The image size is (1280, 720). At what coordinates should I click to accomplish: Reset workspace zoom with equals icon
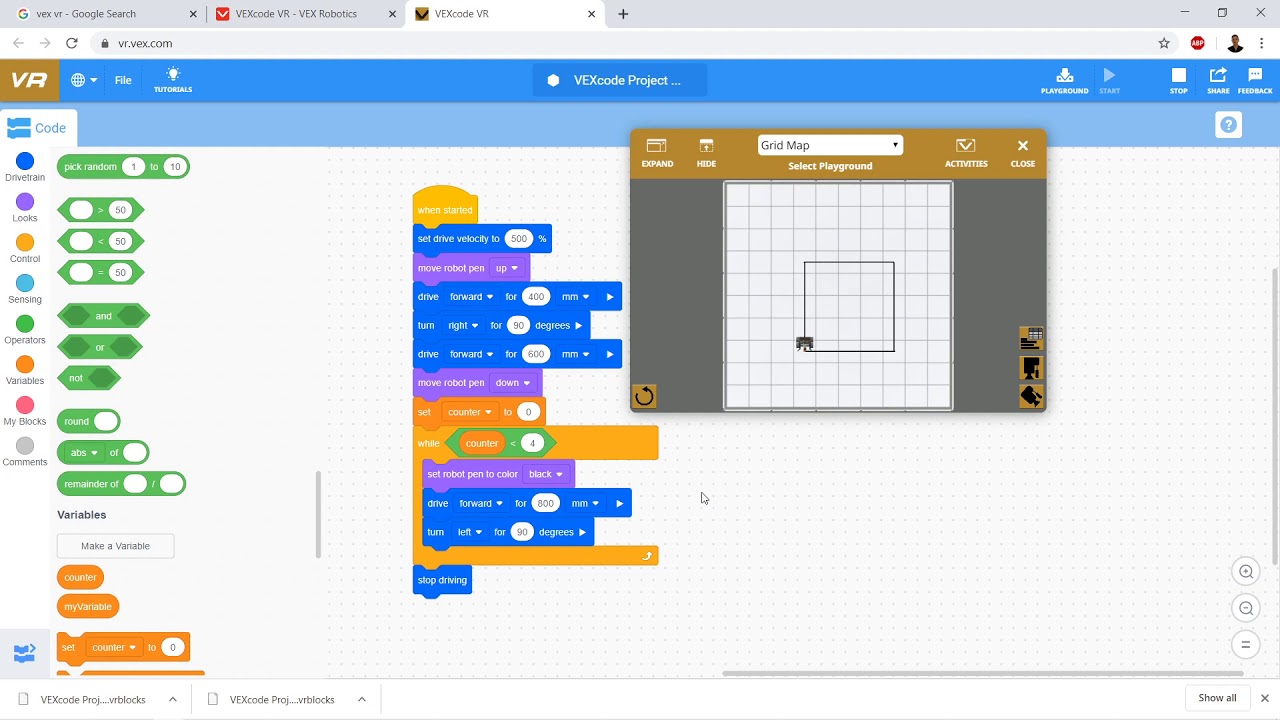pos(1246,645)
